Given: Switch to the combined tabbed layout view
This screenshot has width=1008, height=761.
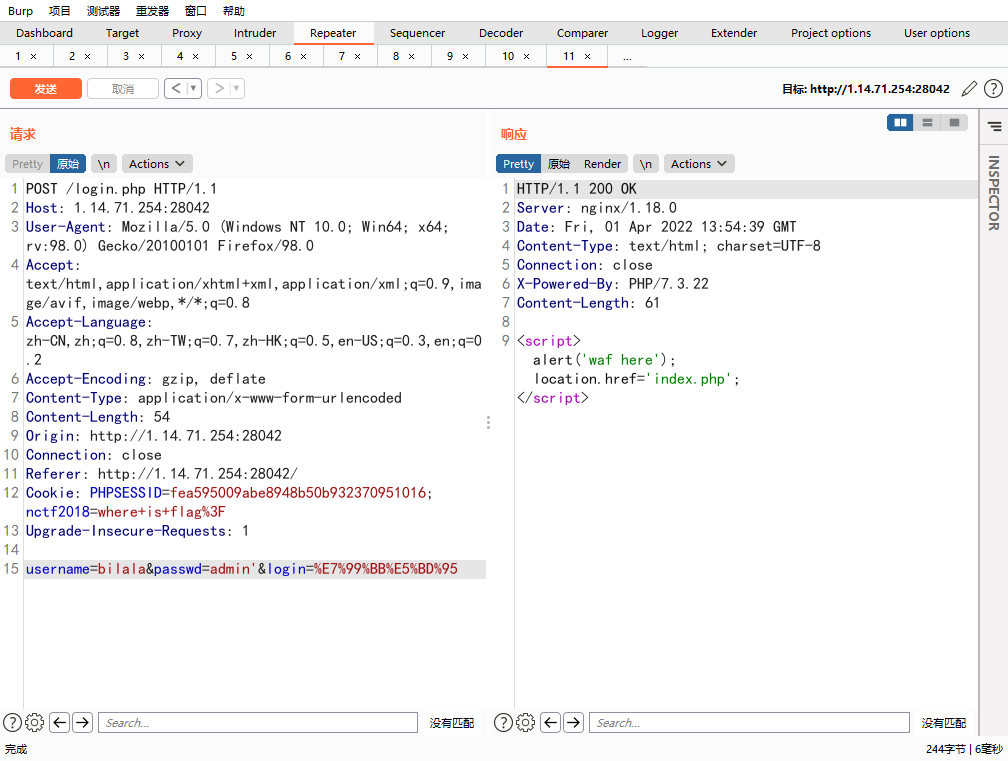Looking at the screenshot, I should (x=954, y=122).
